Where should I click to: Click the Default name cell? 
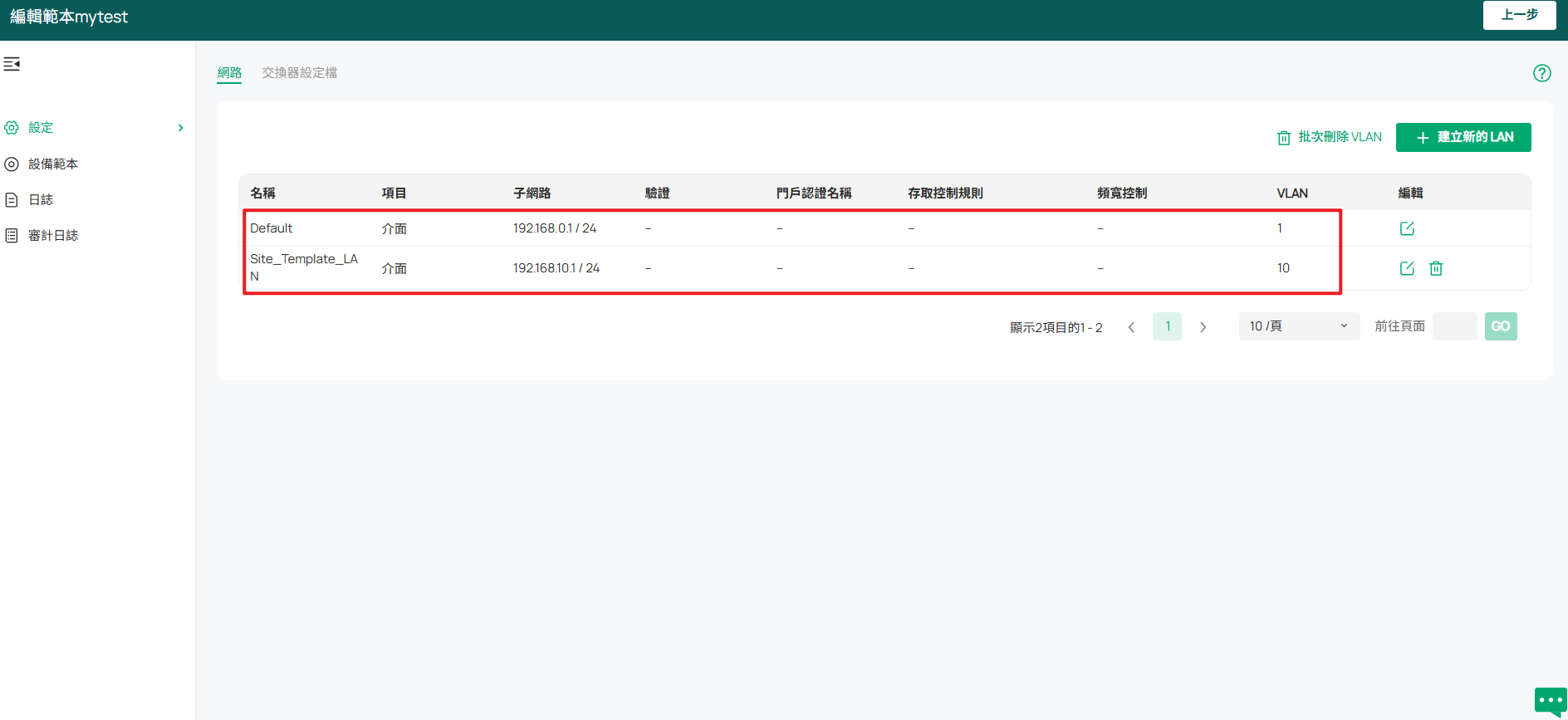(272, 228)
